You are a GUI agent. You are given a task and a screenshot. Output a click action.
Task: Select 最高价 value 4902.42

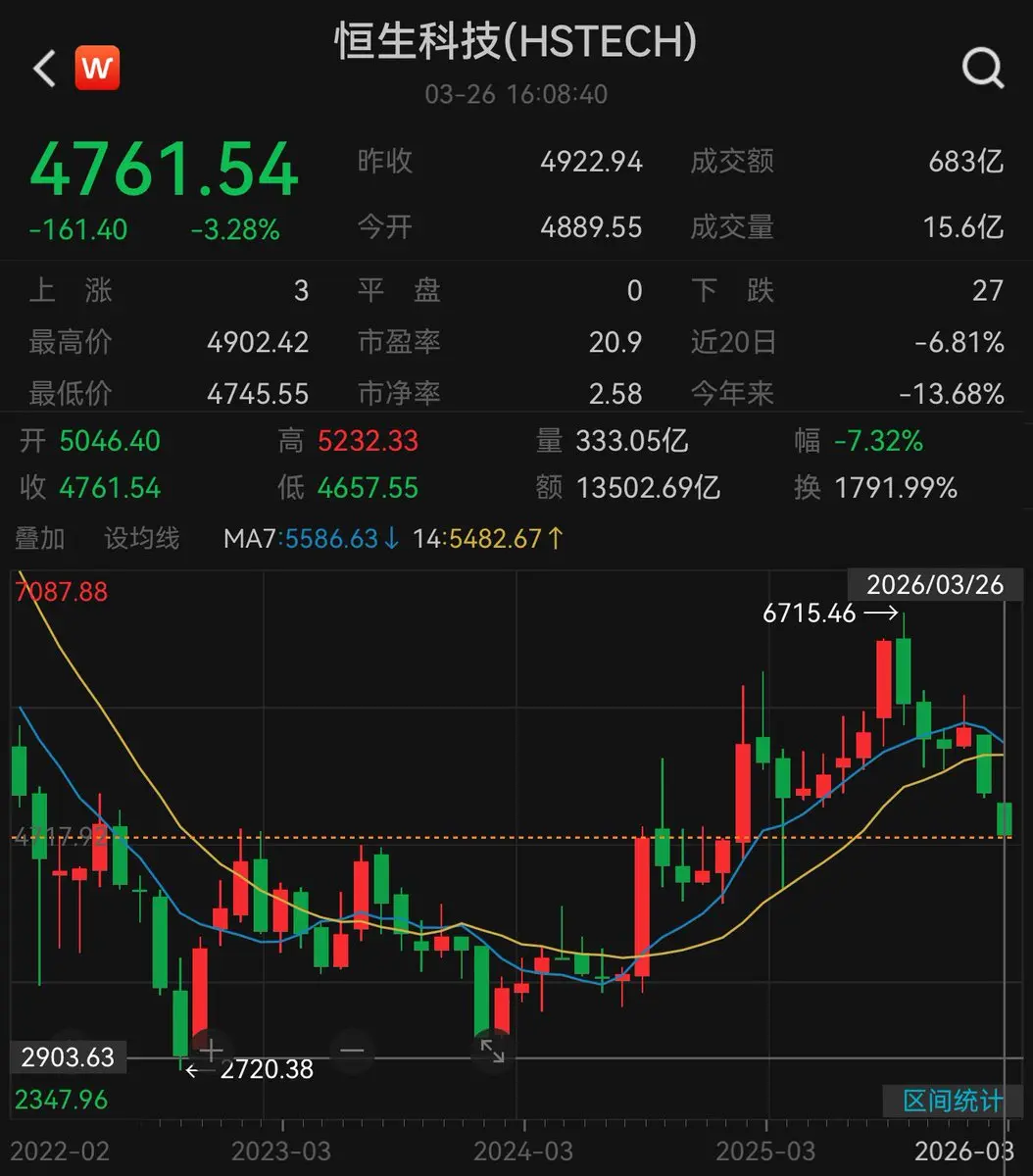(x=258, y=342)
